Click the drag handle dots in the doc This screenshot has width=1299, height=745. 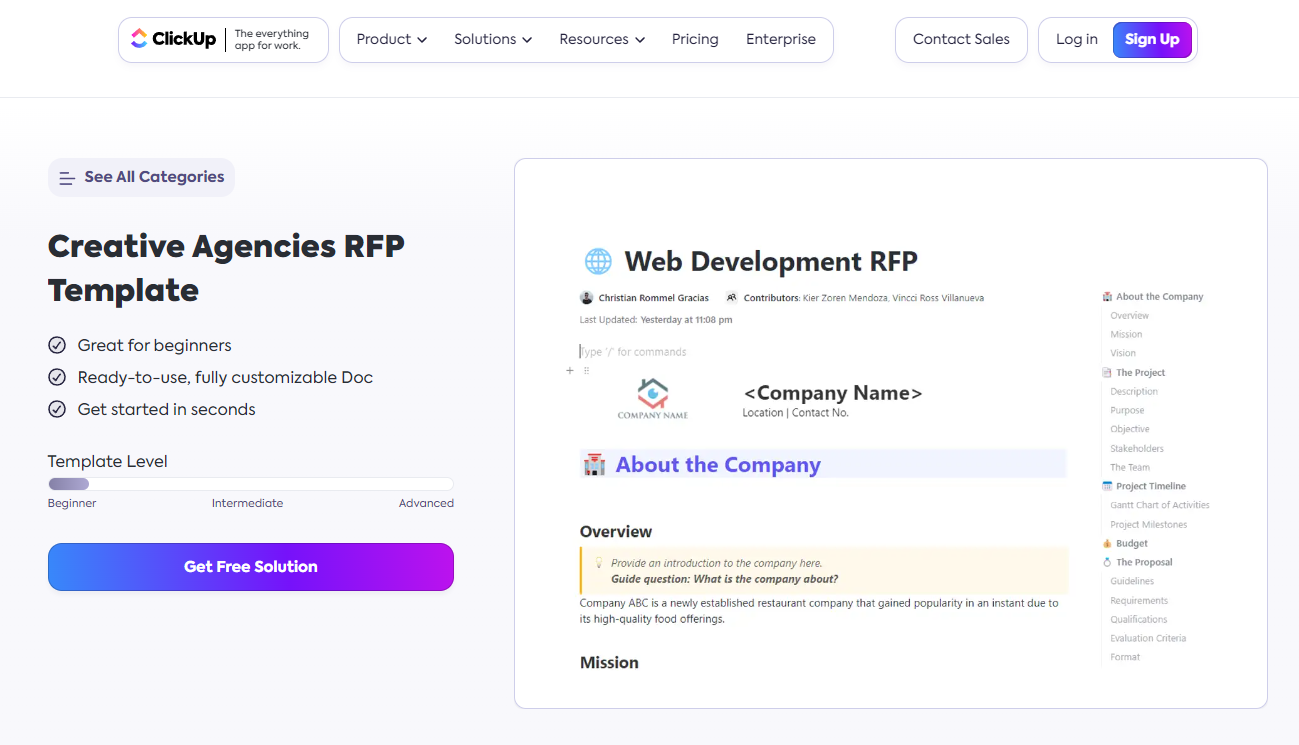(586, 370)
